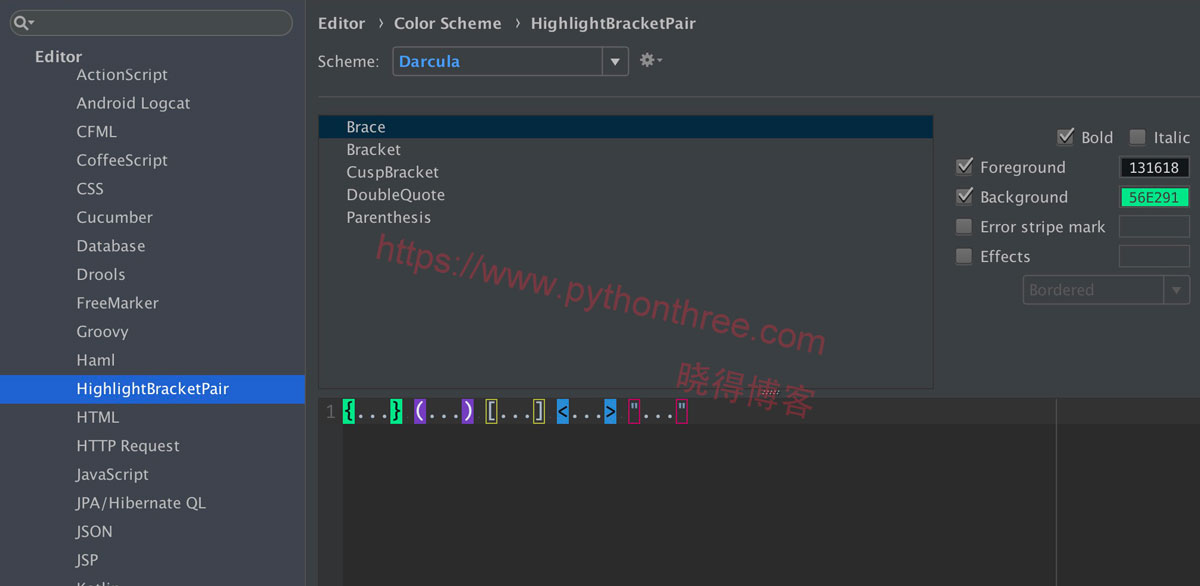
Task: Open the scheme actions gear menu
Action: [x=648, y=61]
